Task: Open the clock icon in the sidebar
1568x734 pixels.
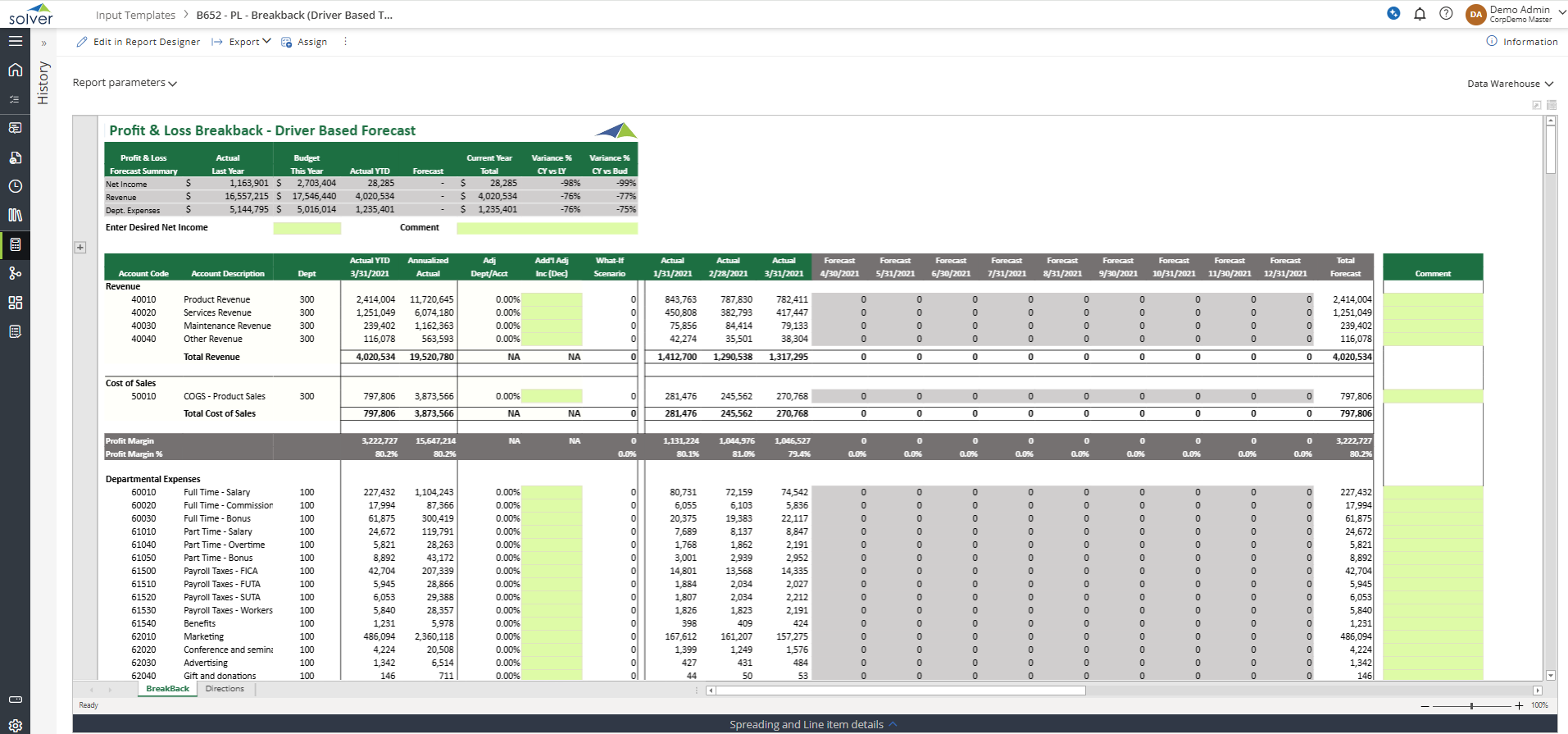Action: click(15, 186)
